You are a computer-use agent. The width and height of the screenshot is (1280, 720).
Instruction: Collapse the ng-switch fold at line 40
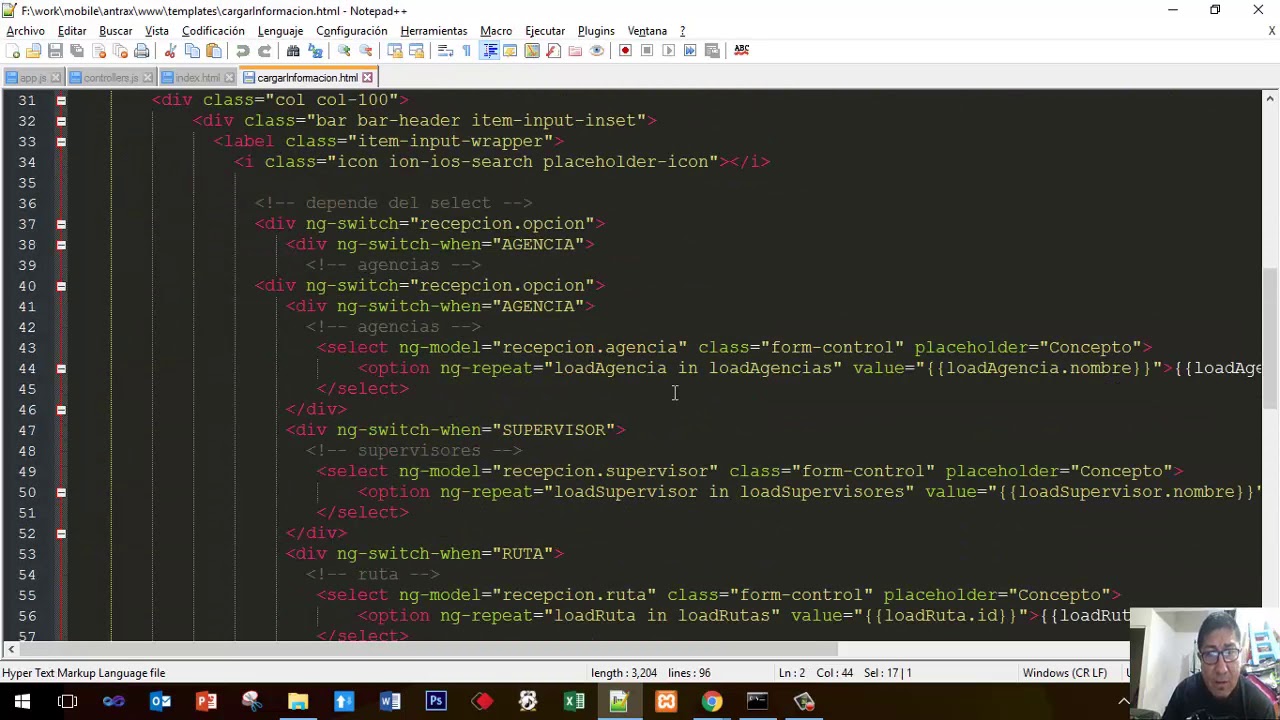[61, 286]
